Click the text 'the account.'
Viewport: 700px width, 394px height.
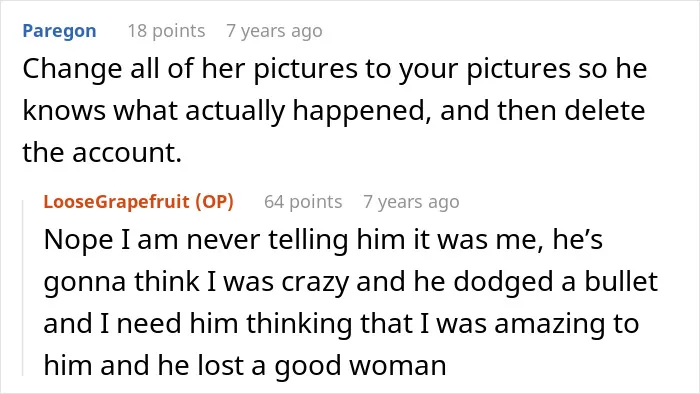[102, 153]
